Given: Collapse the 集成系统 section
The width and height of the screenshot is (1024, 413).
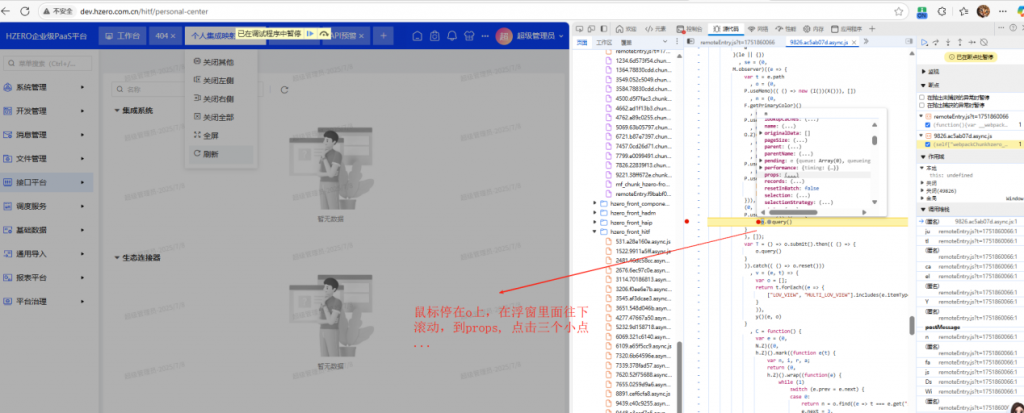Looking at the screenshot, I should click(x=118, y=110).
